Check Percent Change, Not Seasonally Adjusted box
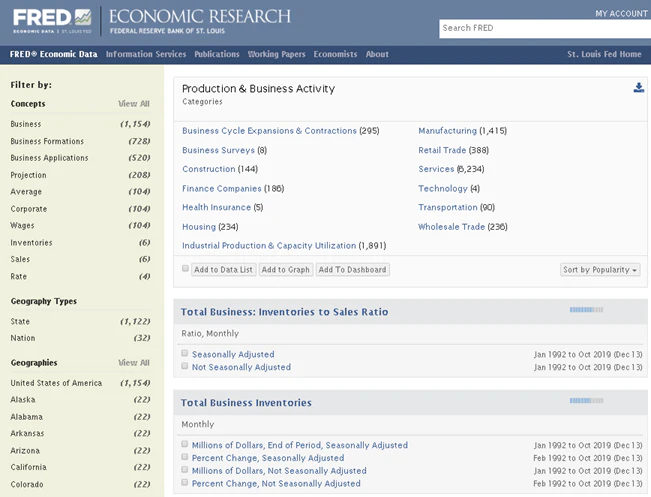651x497 pixels. coord(185,483)
